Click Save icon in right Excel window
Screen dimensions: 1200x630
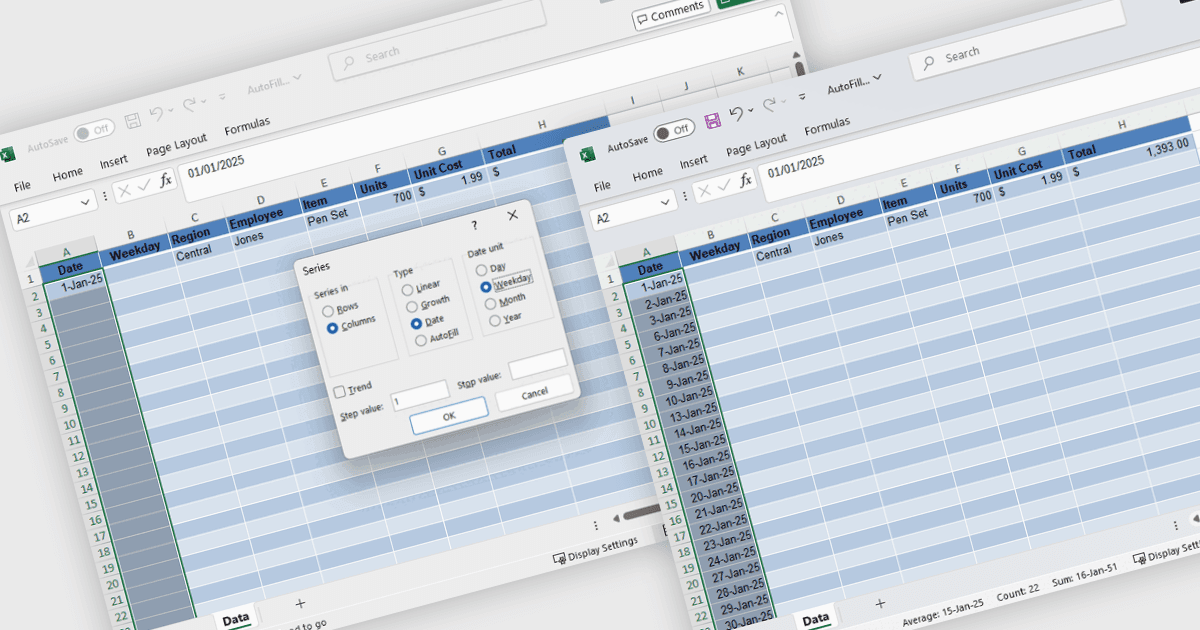(713, 121)
